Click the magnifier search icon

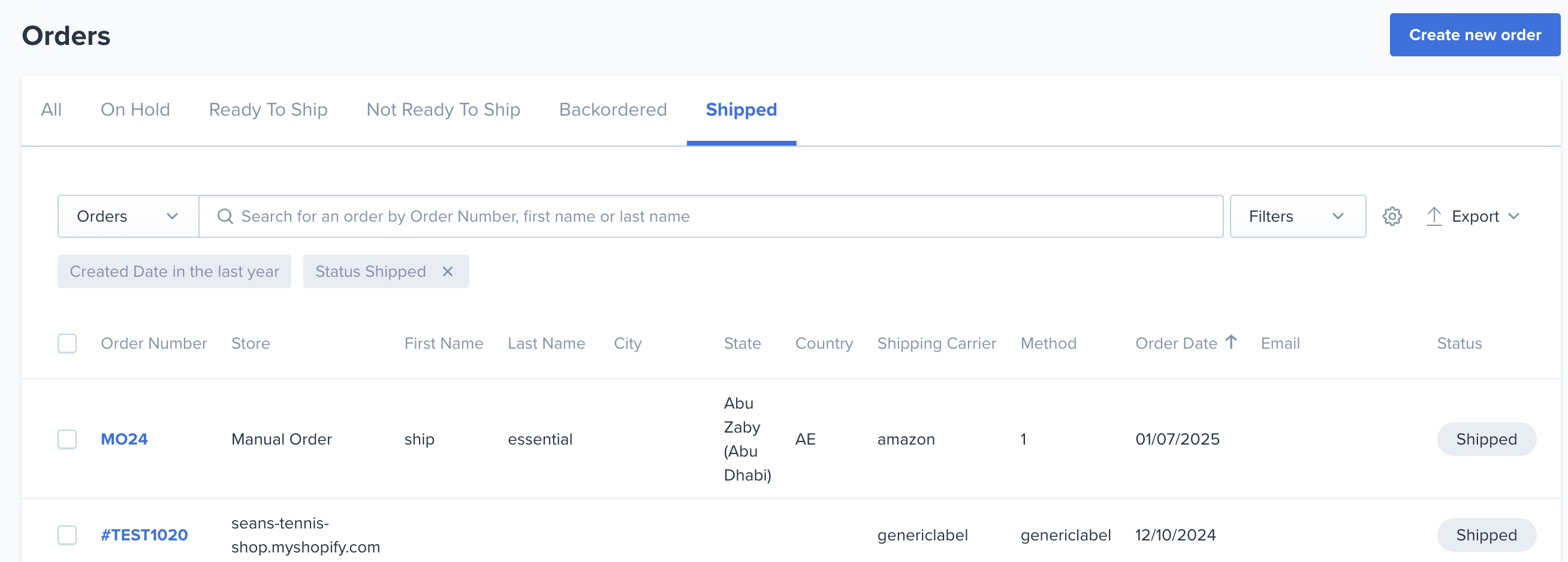tap(225, 216)
